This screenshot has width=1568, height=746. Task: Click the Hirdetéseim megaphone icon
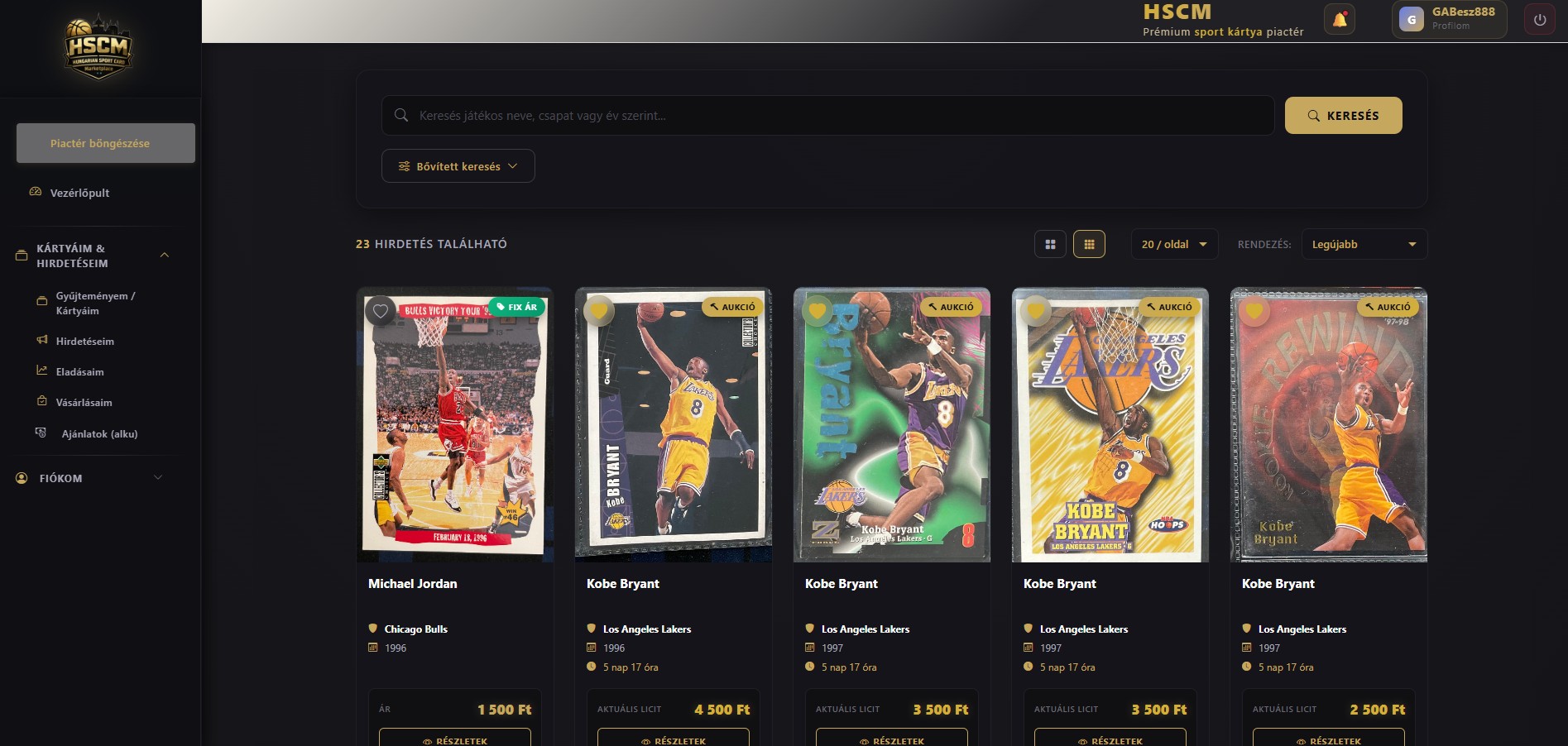pyautogui.click(x=42, y=340)
